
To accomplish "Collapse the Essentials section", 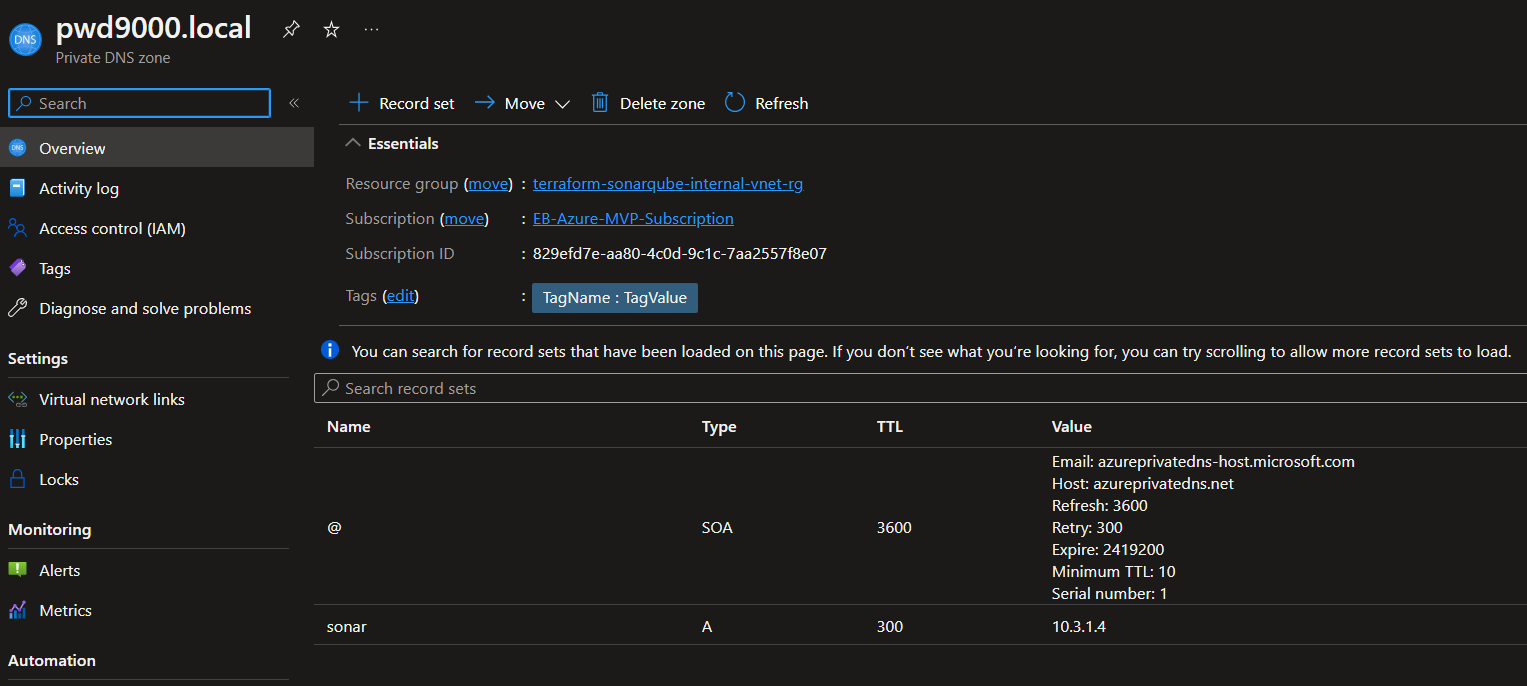I will (352, 143).
